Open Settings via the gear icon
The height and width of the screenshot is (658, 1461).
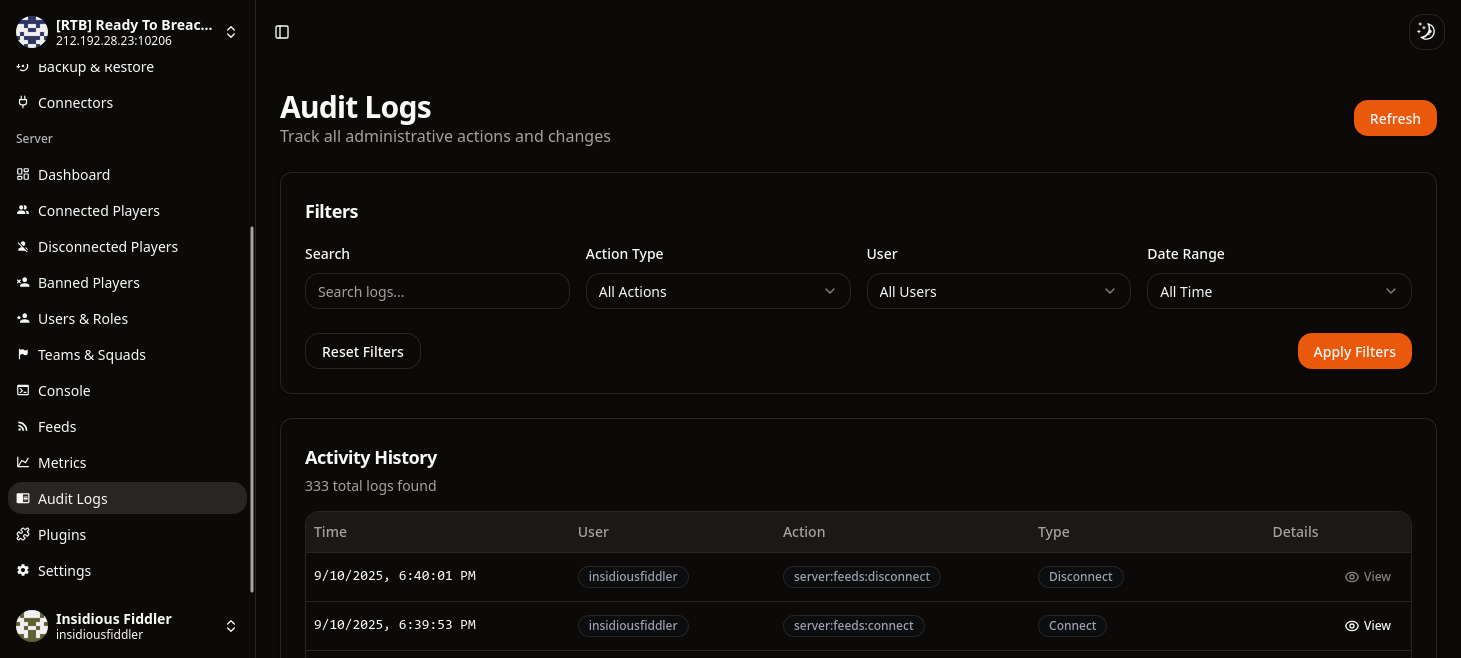(x=22, y=570)
